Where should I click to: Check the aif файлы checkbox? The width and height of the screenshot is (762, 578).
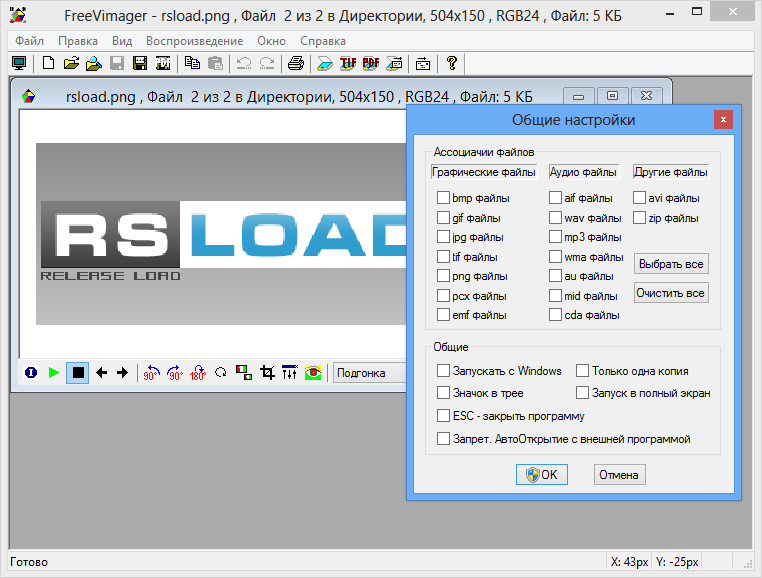click(x=555, y=198)
